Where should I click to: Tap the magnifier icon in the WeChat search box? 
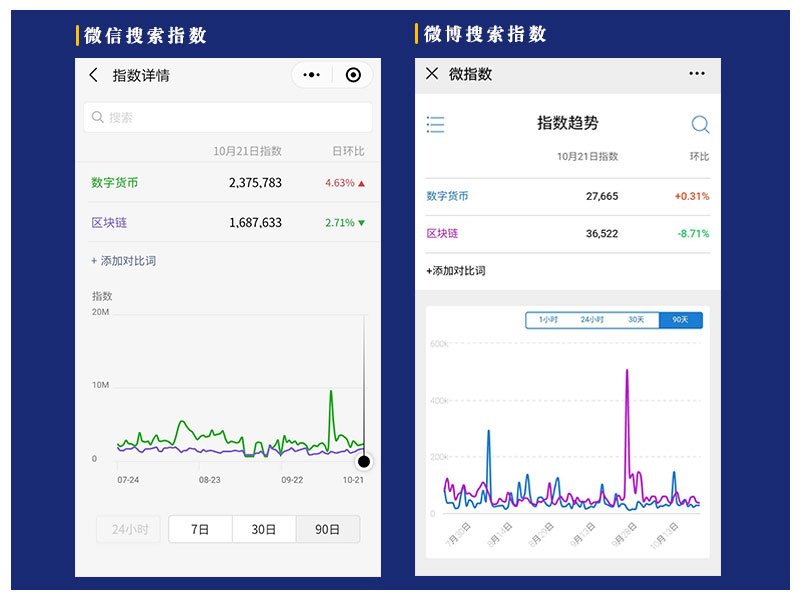tap(97, 117)
